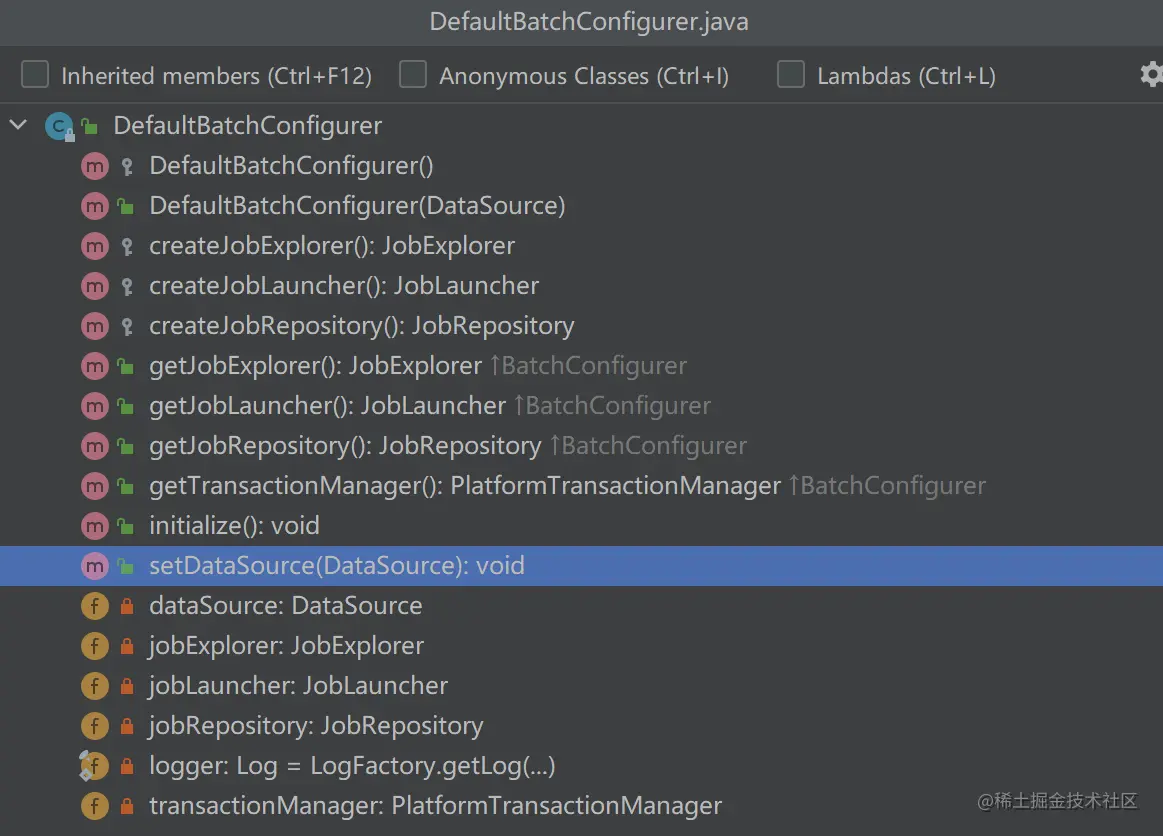Collapse the DefaultBatchConfigurer class node

(19, 125)
